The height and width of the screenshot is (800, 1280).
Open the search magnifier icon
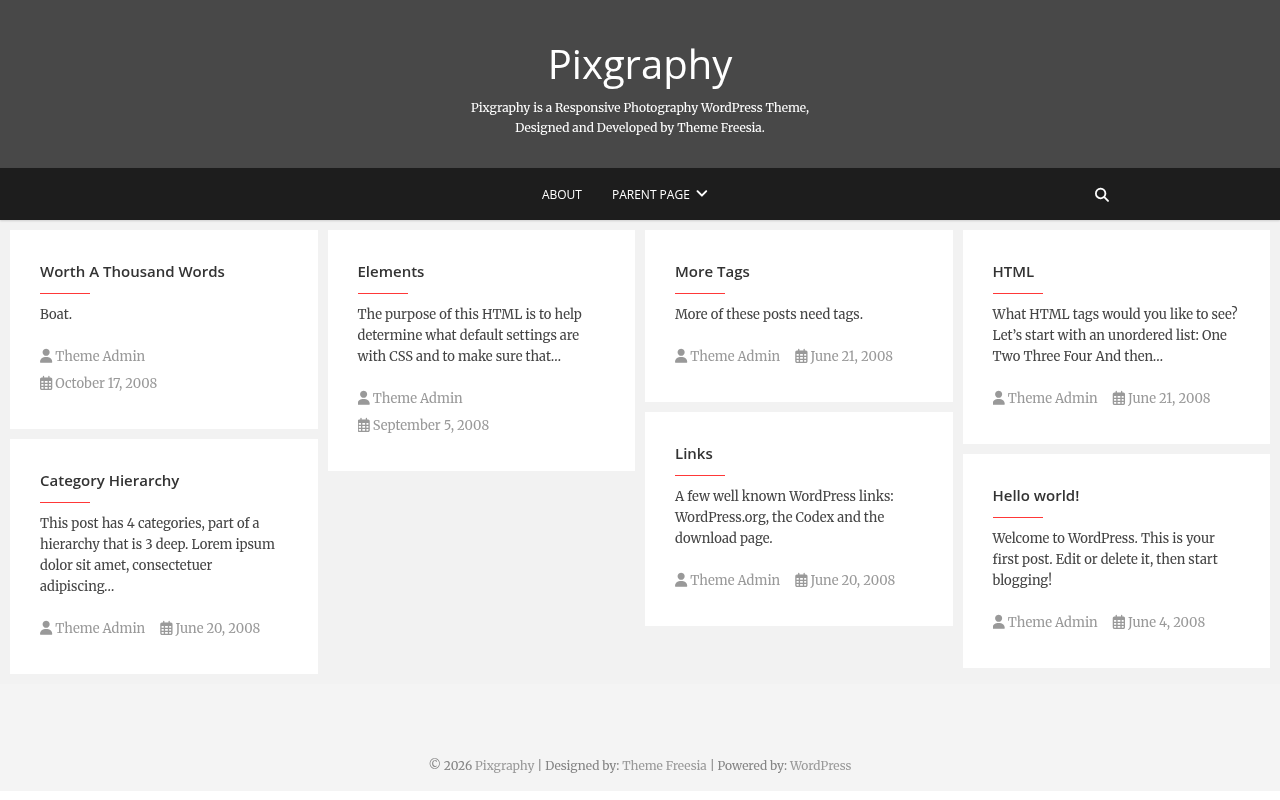[x=1102, y=195]
